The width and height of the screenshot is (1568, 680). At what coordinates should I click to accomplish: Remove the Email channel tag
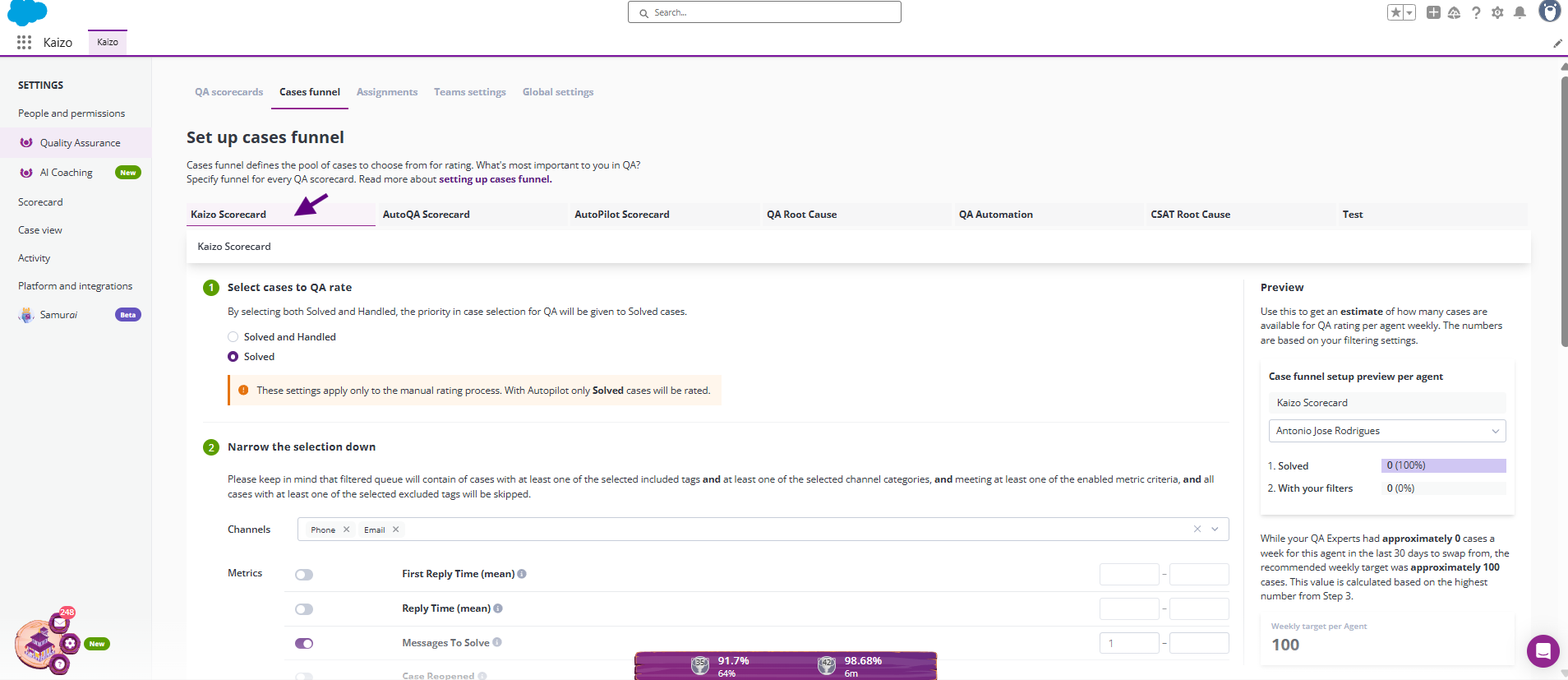(396, 530)
